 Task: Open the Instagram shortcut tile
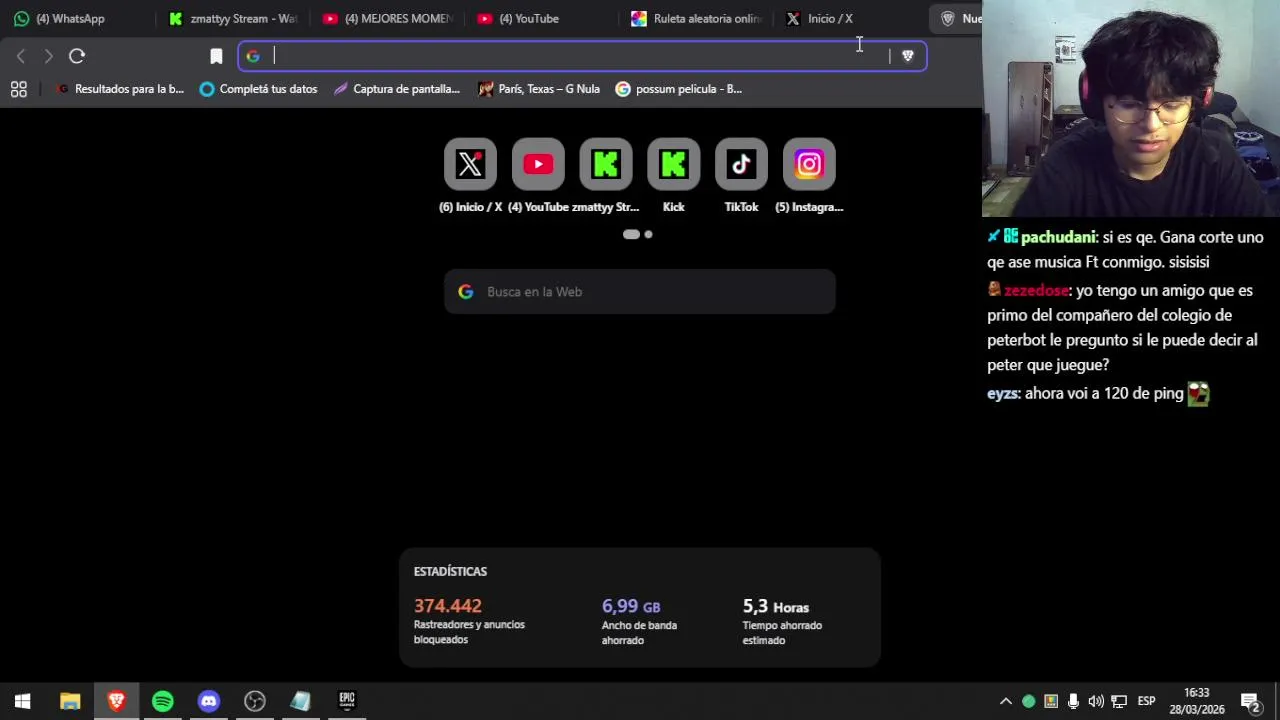[809, 164]
